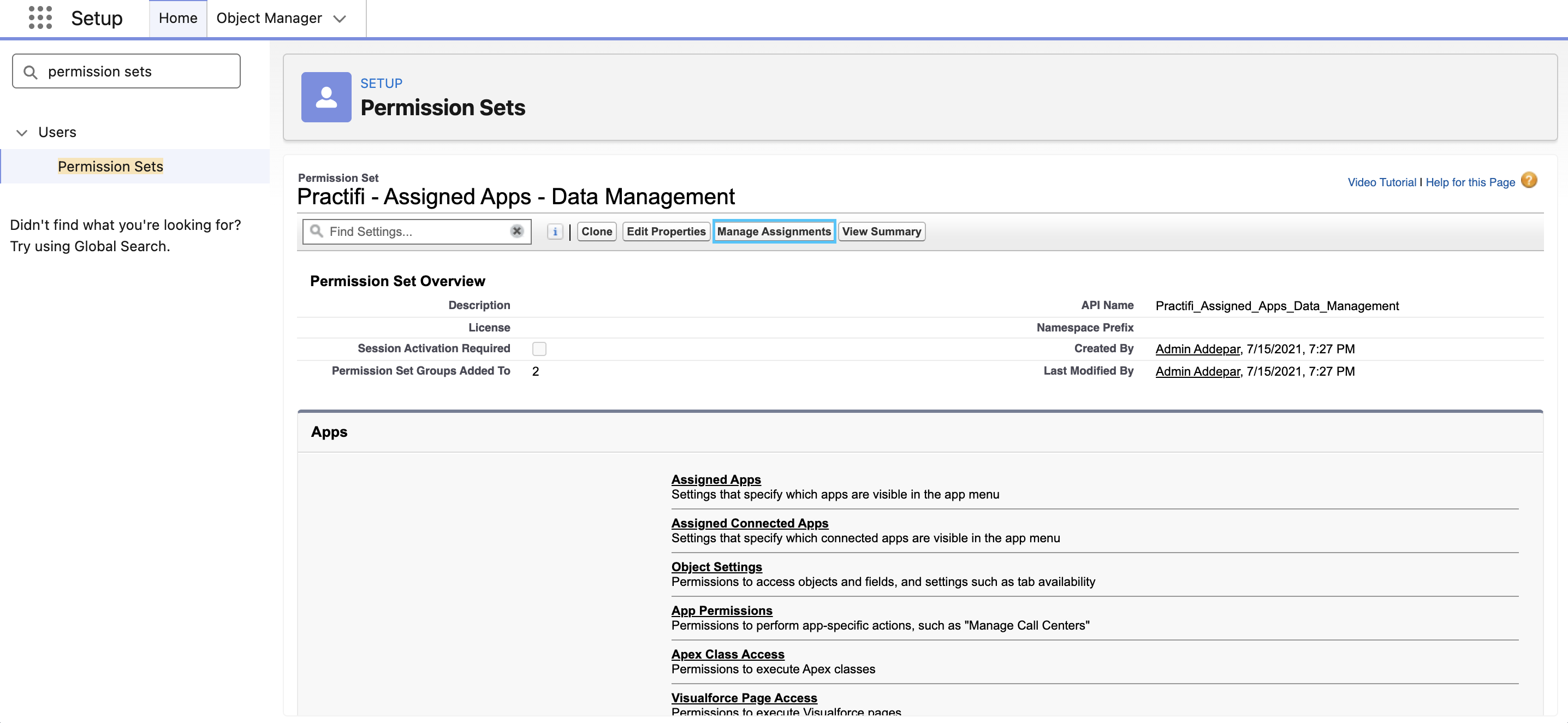Clear the Find Settings search box
Screen dimensions: 1568x723
[x=517, y=232]
